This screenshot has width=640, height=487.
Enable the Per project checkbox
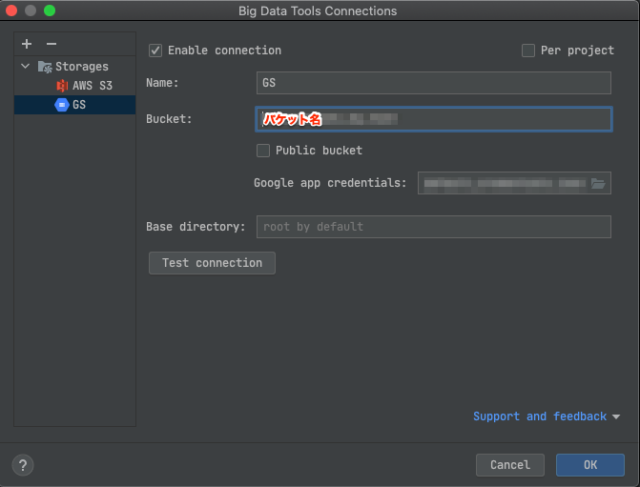click(528, 51)
